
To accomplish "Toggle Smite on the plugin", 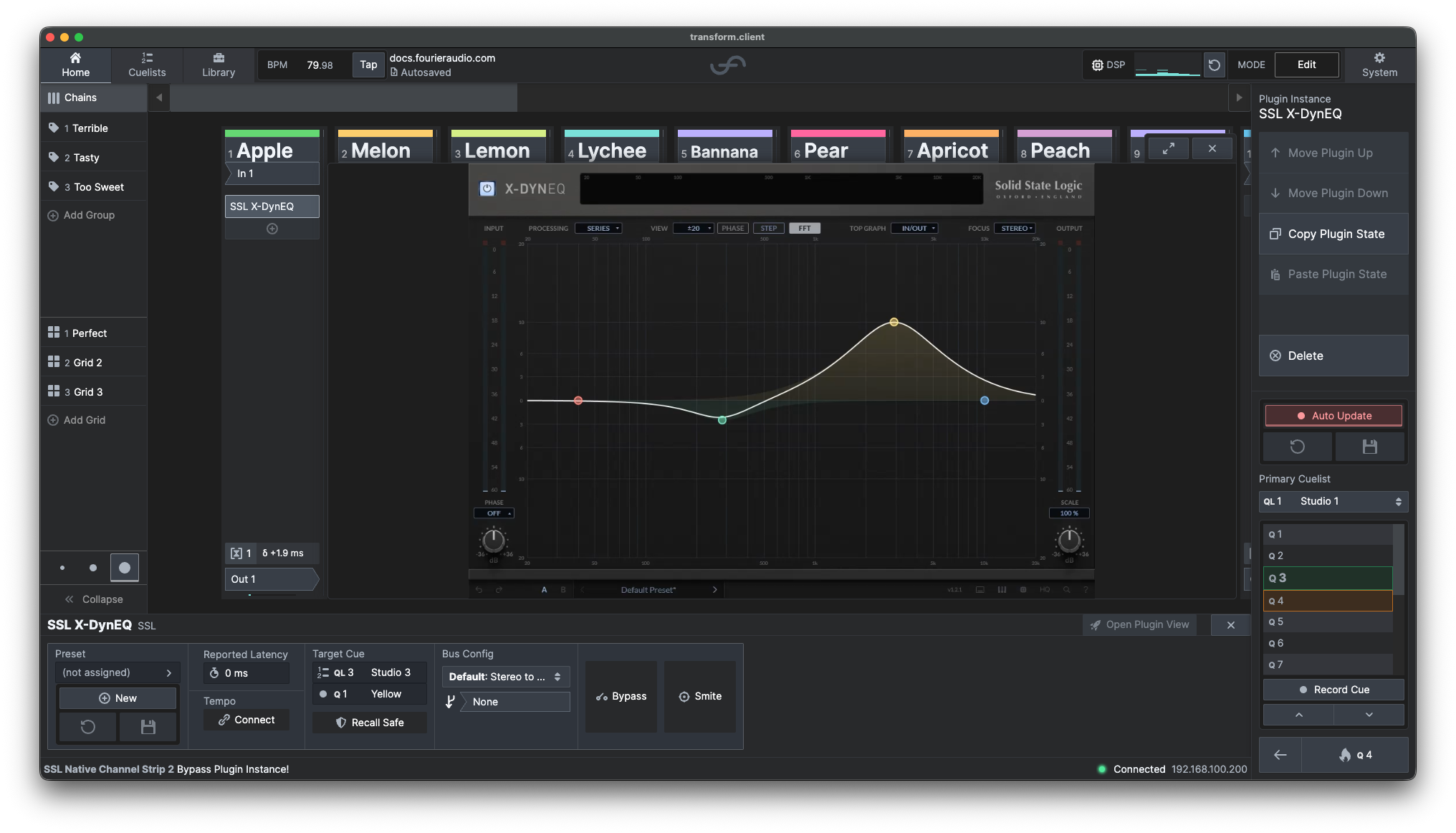I will point(700,696).
